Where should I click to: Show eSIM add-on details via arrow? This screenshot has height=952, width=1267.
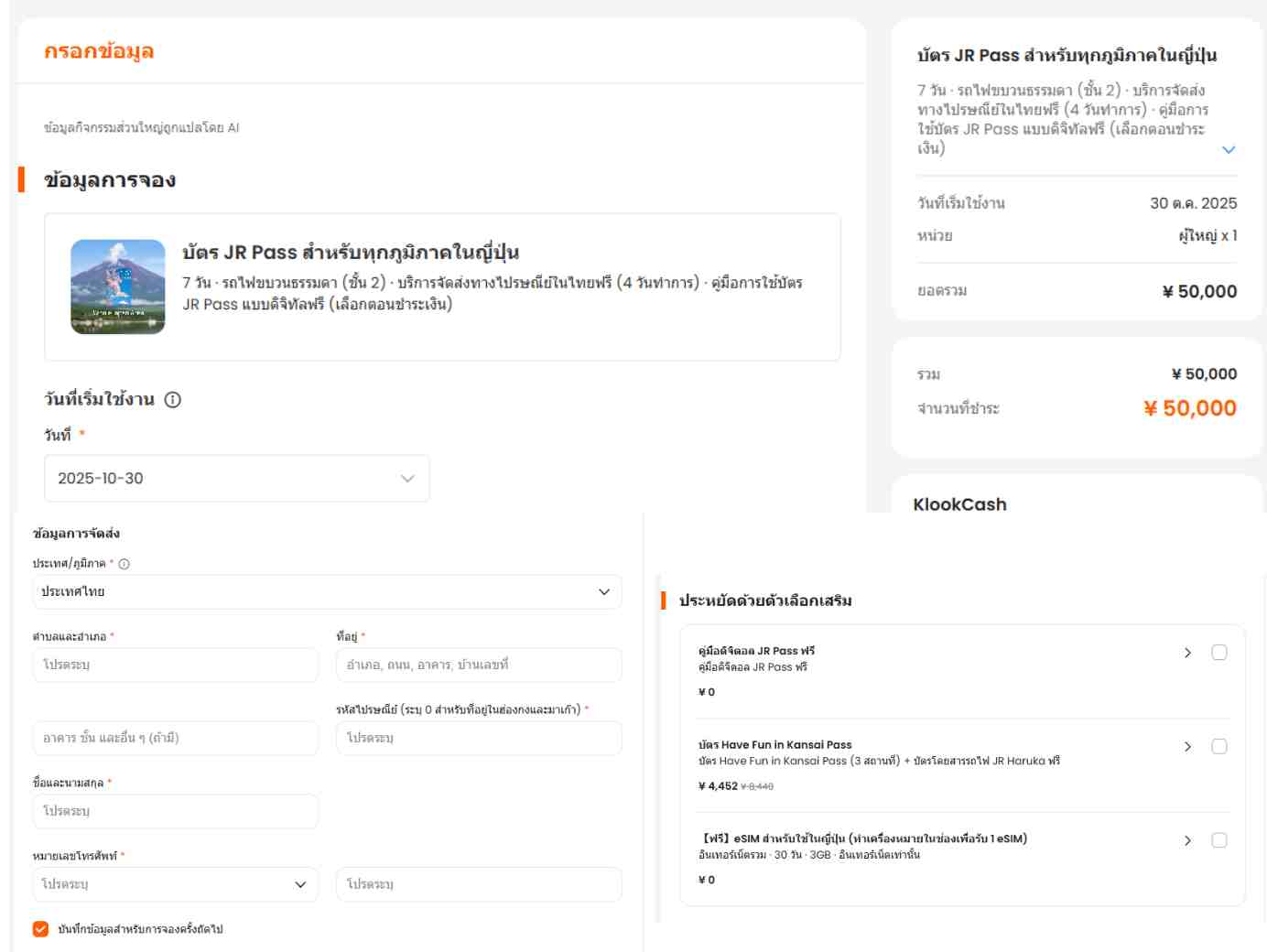pos(1187,840)
